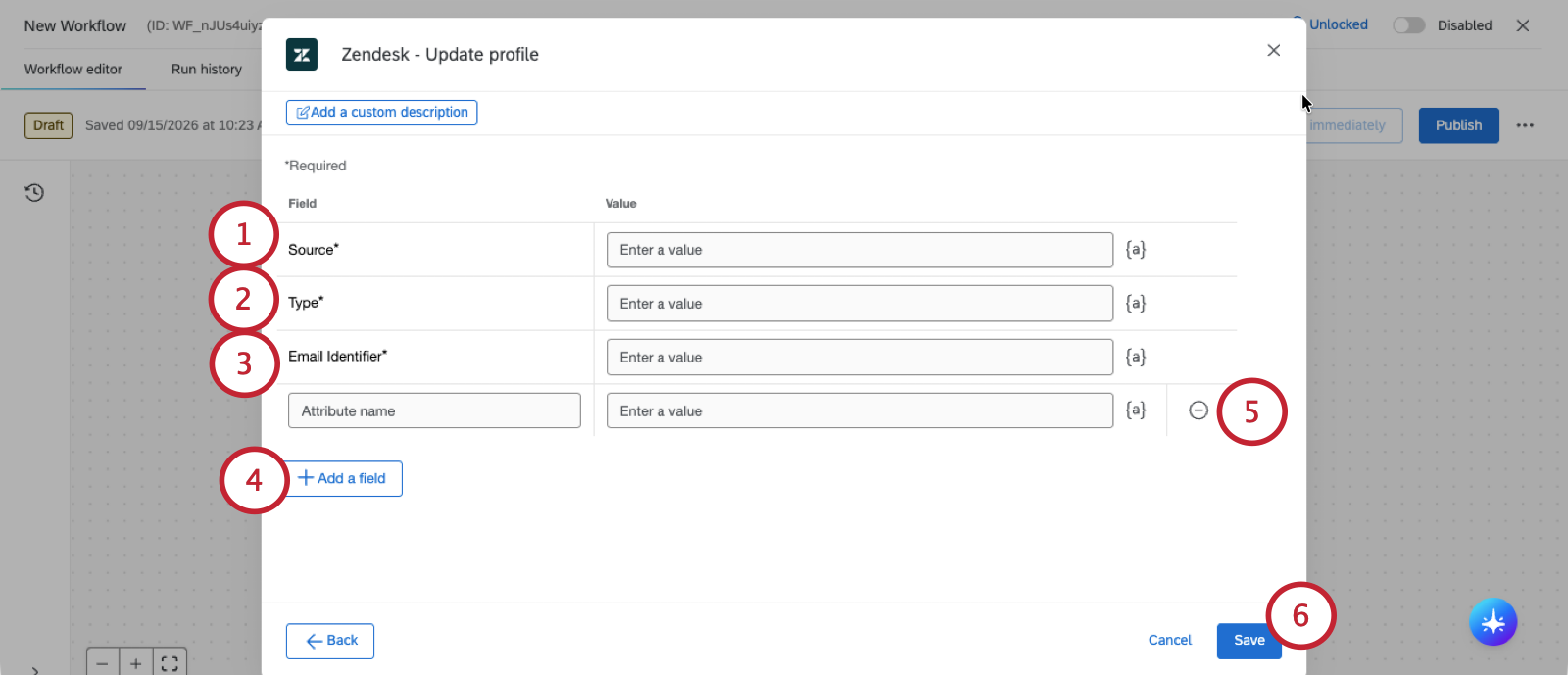
Task: Expand the collapsed side panel chevron
Action: click(35, 671)
